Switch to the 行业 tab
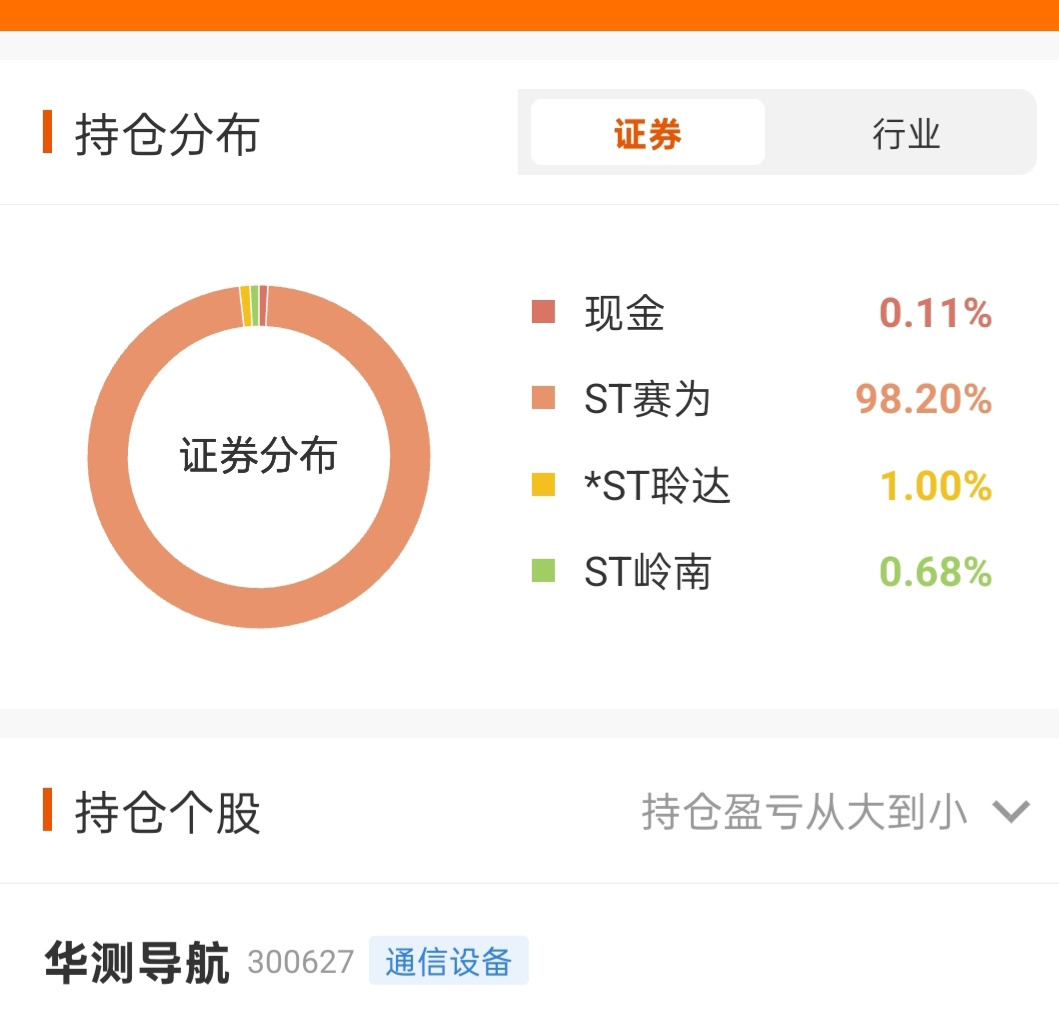Image resolution: width=1059 pixels, height=1026 pixels. 906,133
